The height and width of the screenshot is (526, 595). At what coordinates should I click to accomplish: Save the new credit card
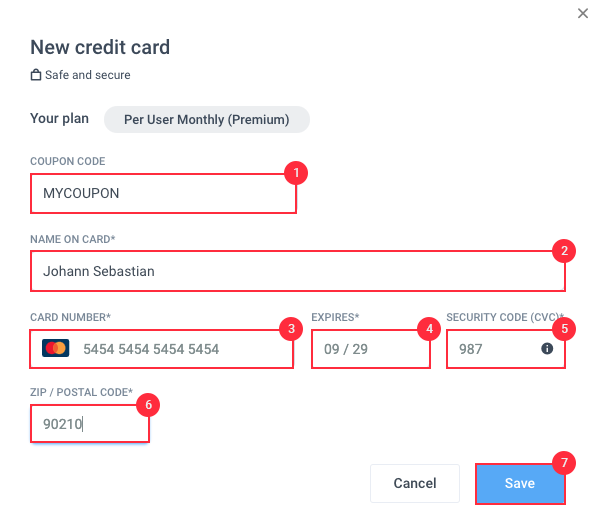520,483
